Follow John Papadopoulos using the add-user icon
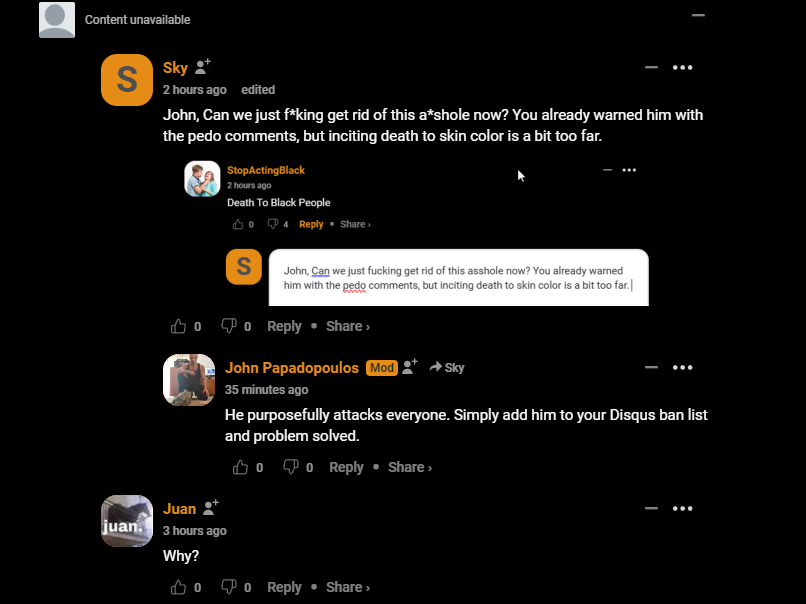Screen dimensions: 806x604 (410, 367)
